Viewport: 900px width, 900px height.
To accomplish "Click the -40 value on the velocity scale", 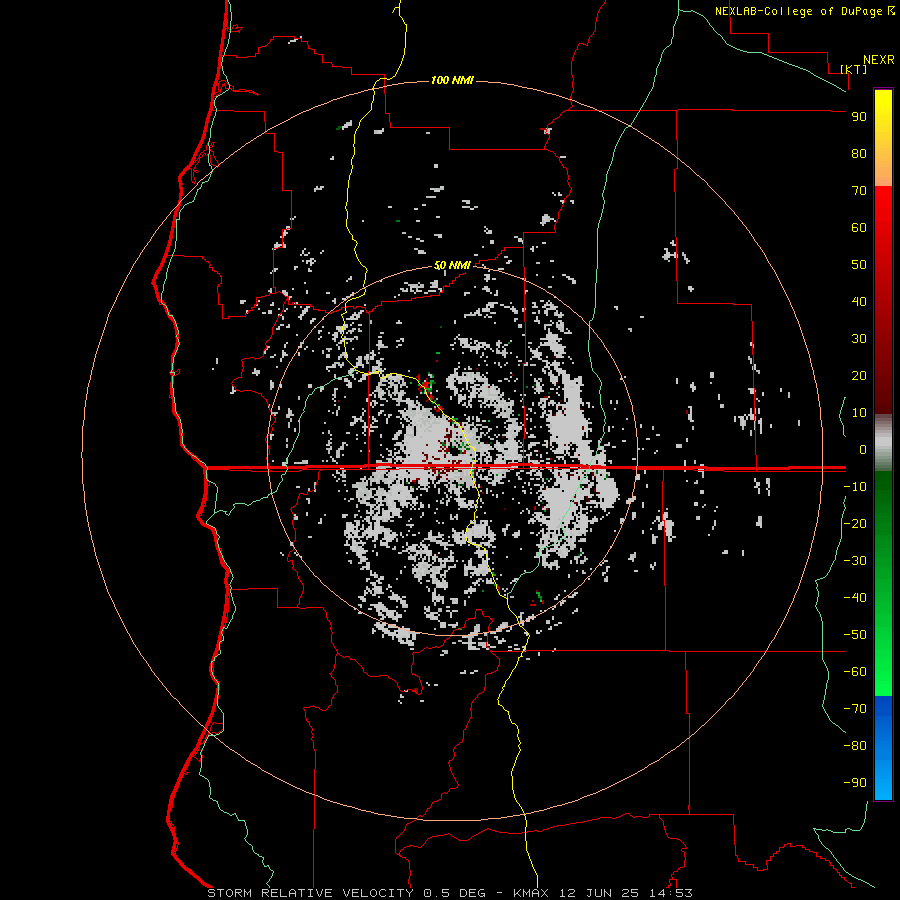I will tap(855, 598).
